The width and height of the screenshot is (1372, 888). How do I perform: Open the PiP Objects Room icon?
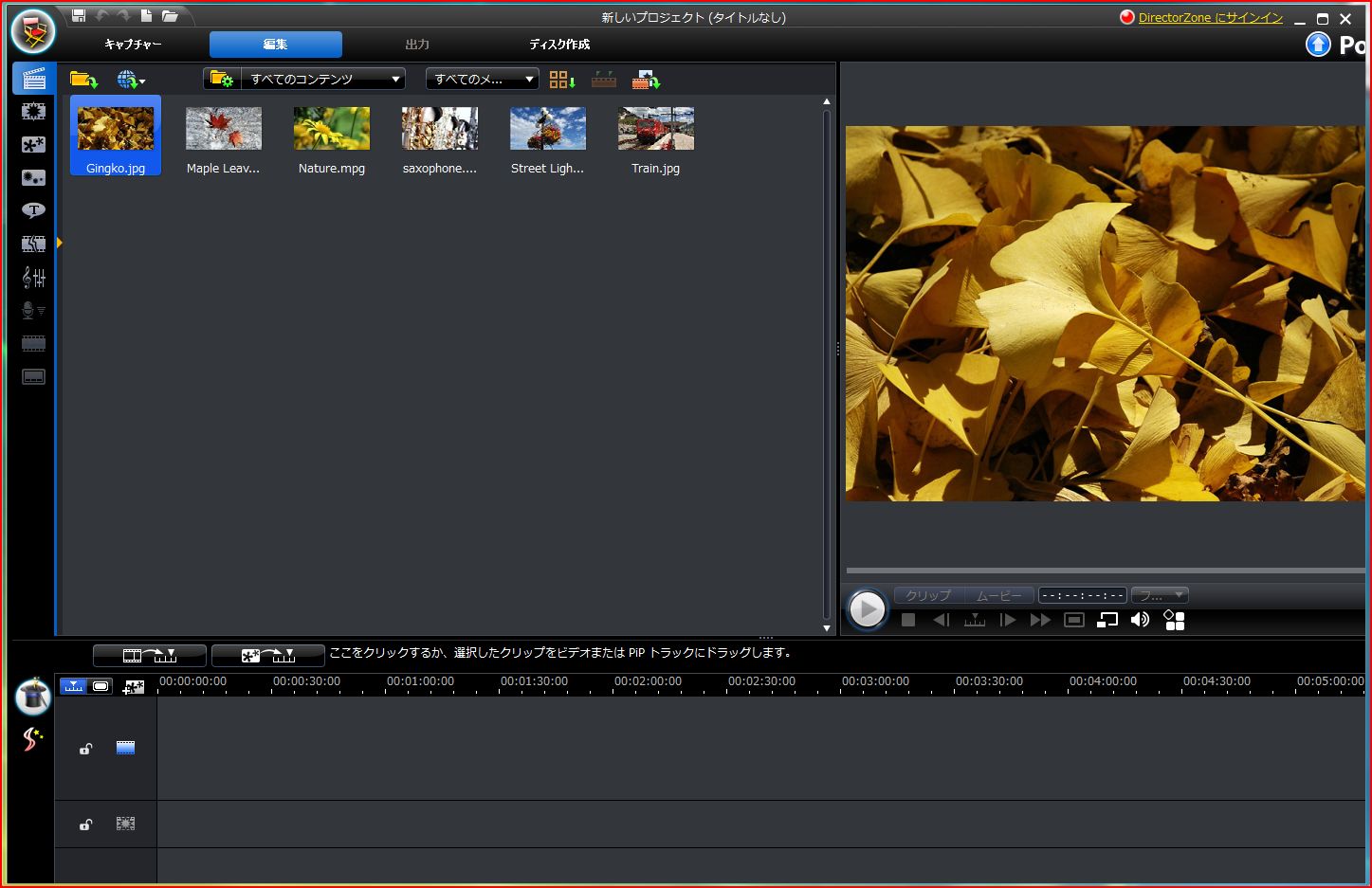(33, 145)
